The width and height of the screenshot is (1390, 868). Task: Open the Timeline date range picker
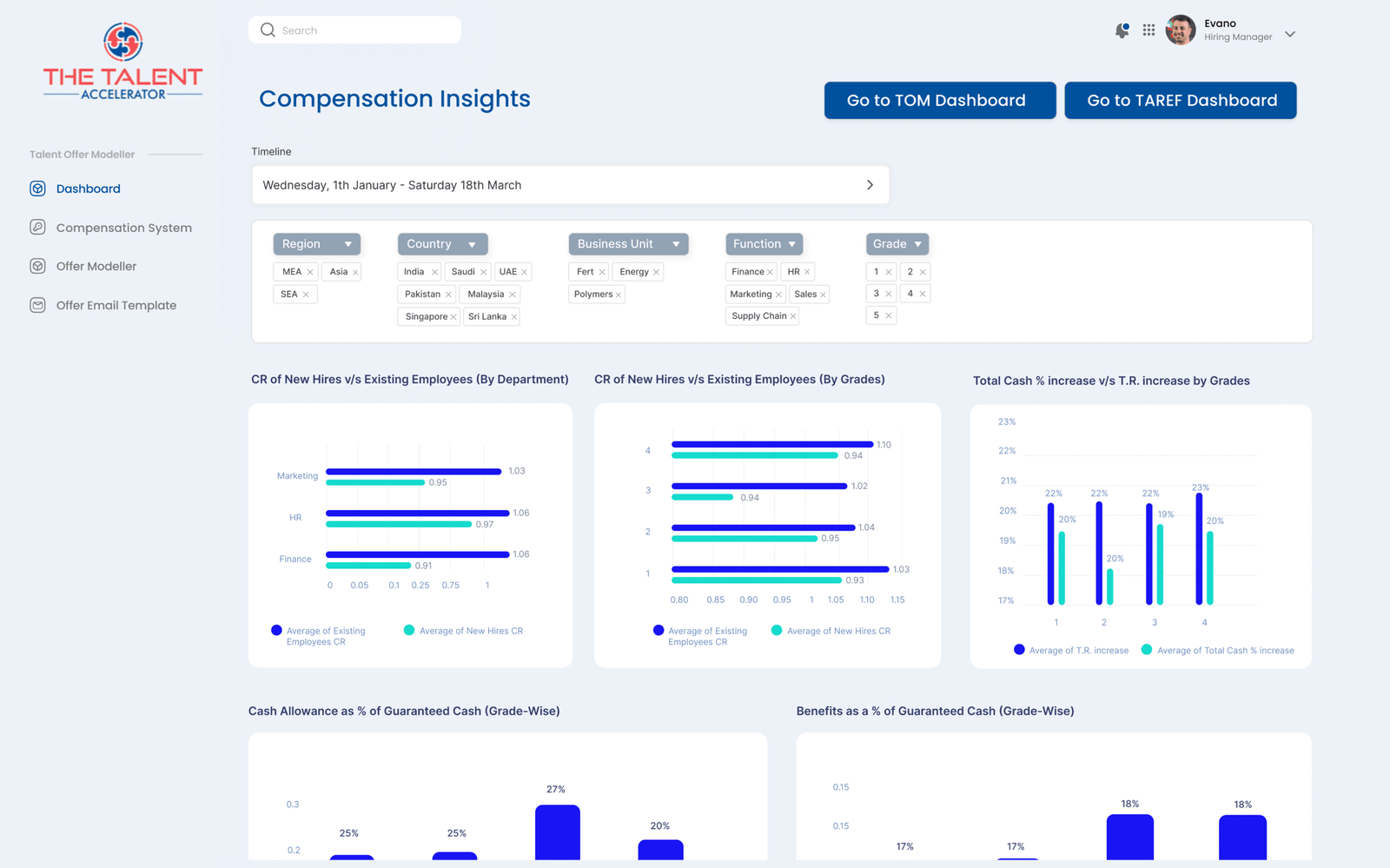click(x=570, y=185)
